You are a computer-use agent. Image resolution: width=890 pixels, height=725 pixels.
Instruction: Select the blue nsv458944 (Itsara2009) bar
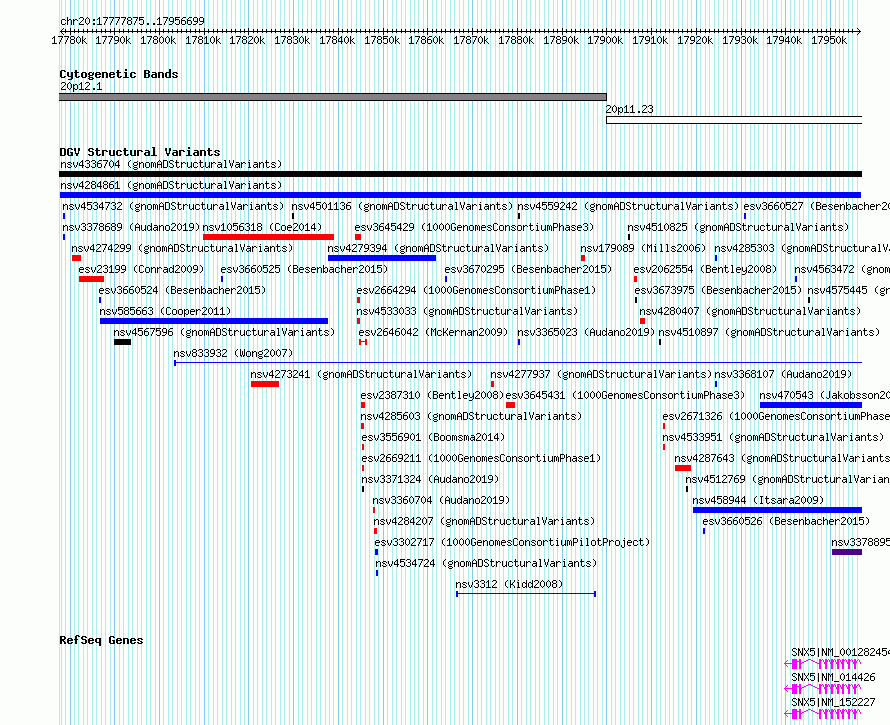pos(777,510)
